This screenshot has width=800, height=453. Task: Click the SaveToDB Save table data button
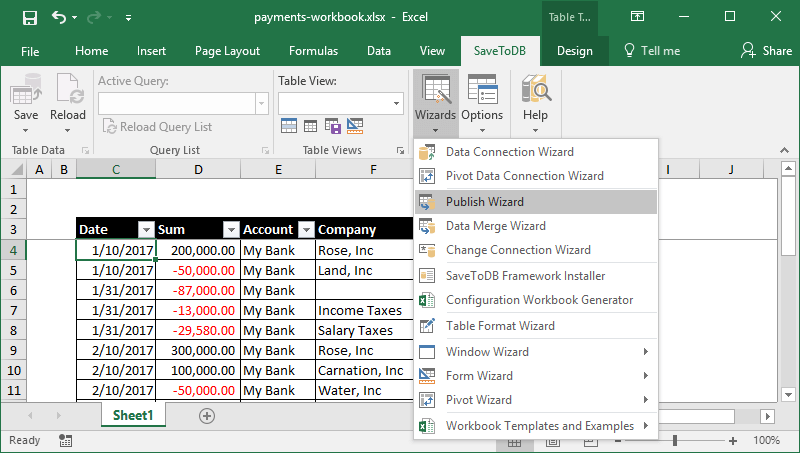(x=26, y=103)
